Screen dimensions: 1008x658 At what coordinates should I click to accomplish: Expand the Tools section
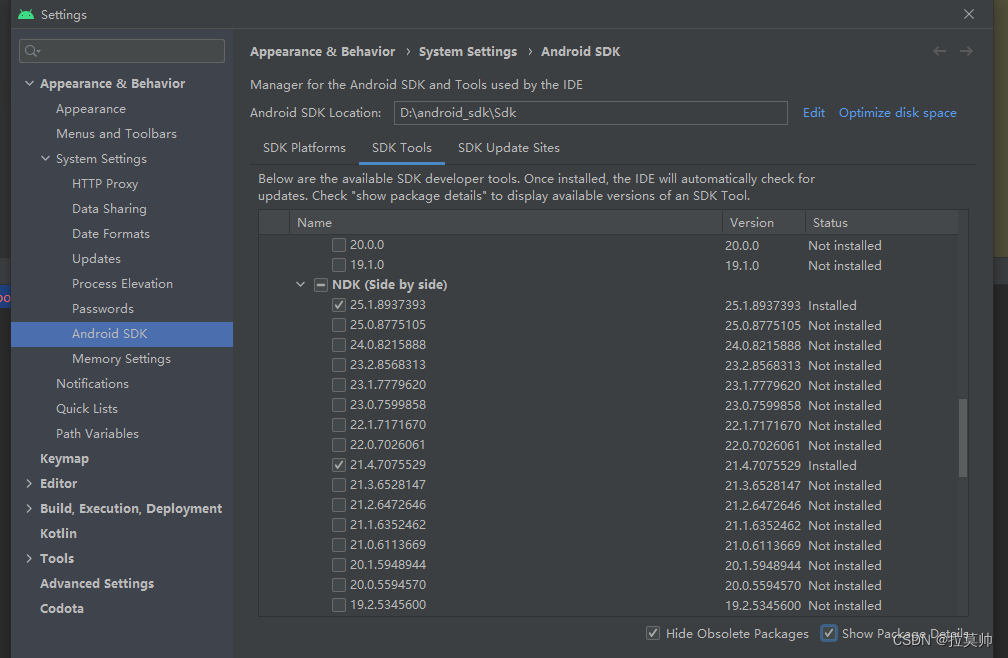coord(29,558)
